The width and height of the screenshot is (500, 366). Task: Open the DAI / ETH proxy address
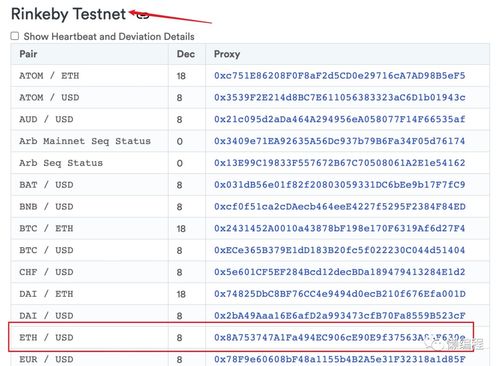tap(339, 294)
